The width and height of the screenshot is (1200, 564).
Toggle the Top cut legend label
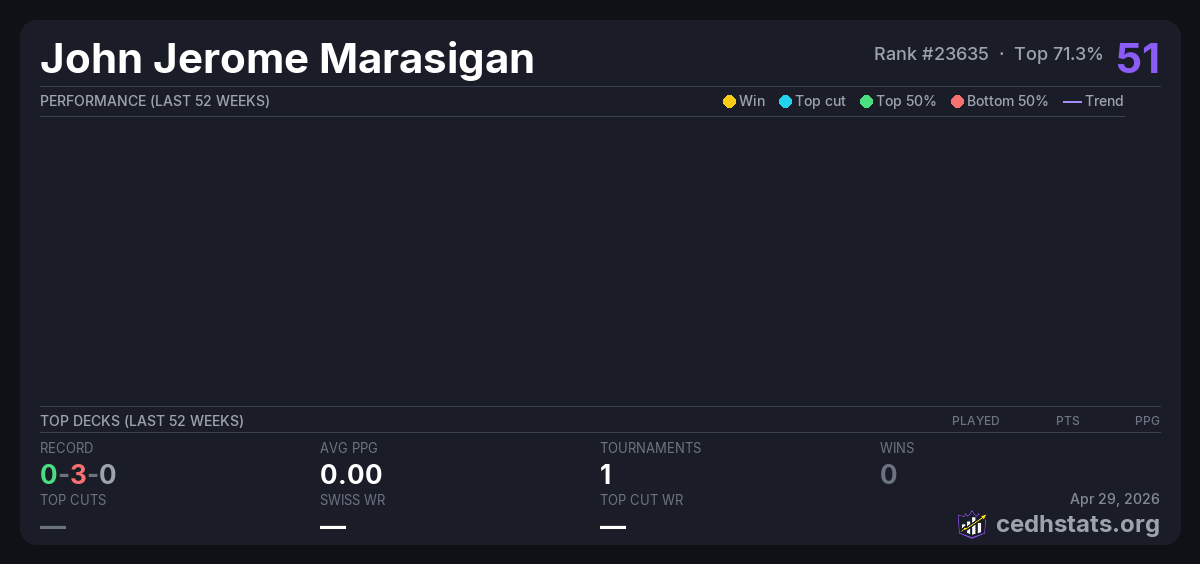[x=820, y=101]
